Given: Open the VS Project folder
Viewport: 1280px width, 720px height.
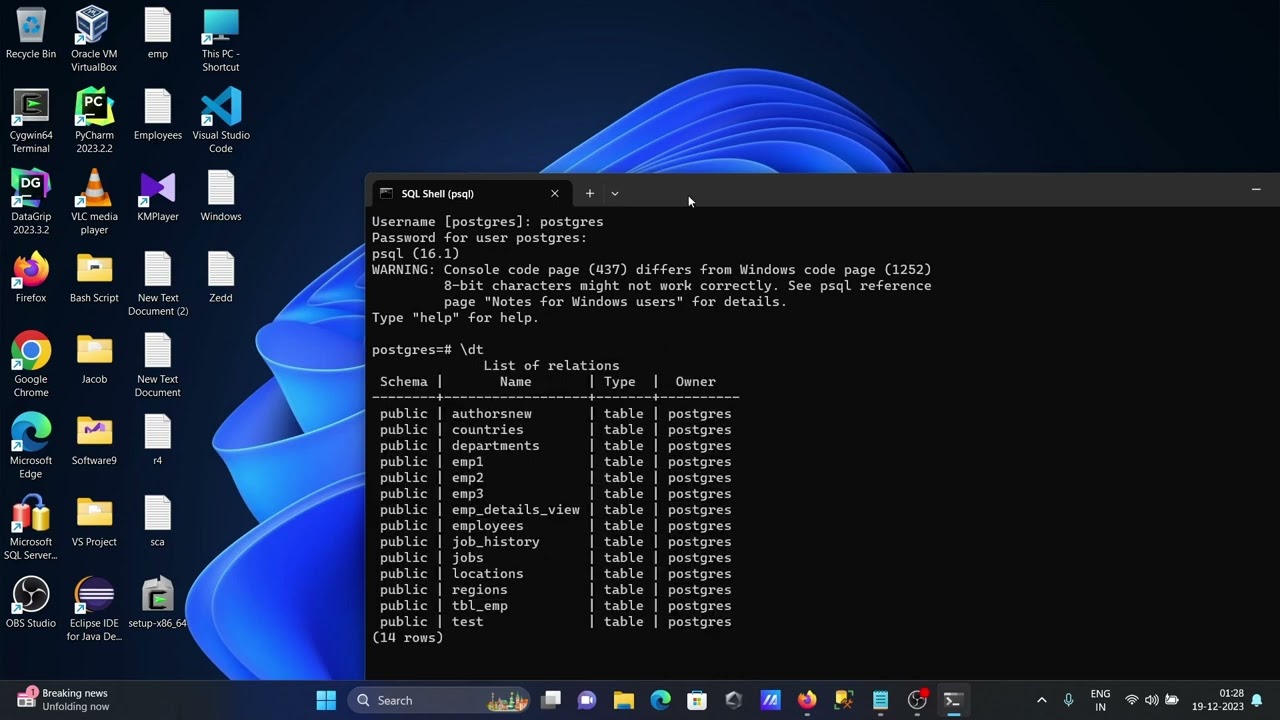Looking at the screenshot, I should tap(94, 521).
